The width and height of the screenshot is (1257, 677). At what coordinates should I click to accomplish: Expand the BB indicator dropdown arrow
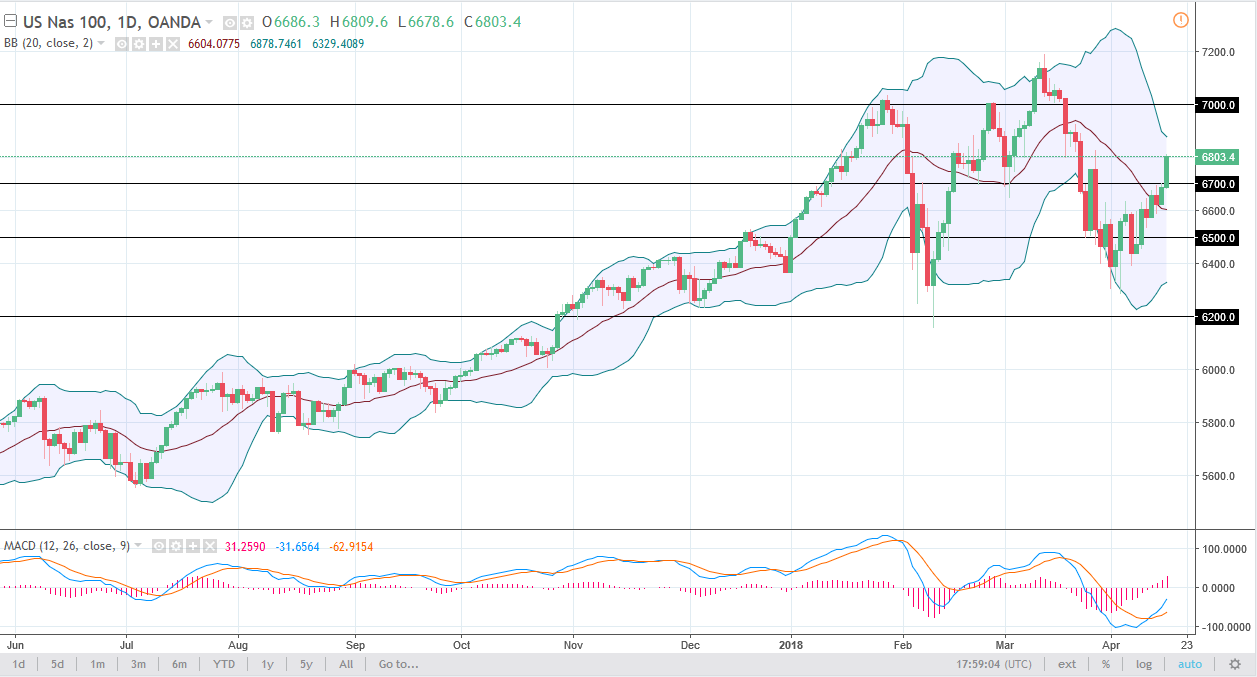(x=99, y=44)
